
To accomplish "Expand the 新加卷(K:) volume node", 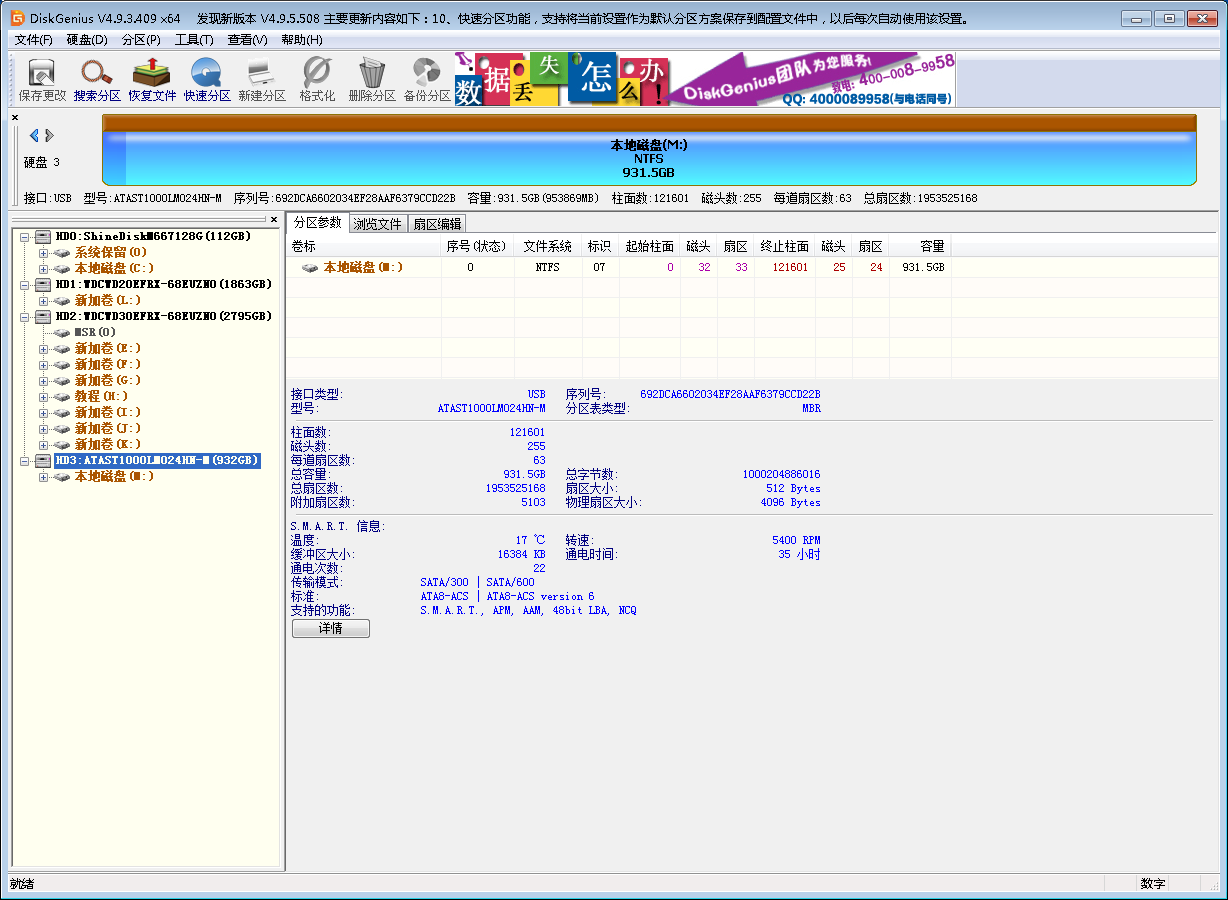I will point(43,444).
